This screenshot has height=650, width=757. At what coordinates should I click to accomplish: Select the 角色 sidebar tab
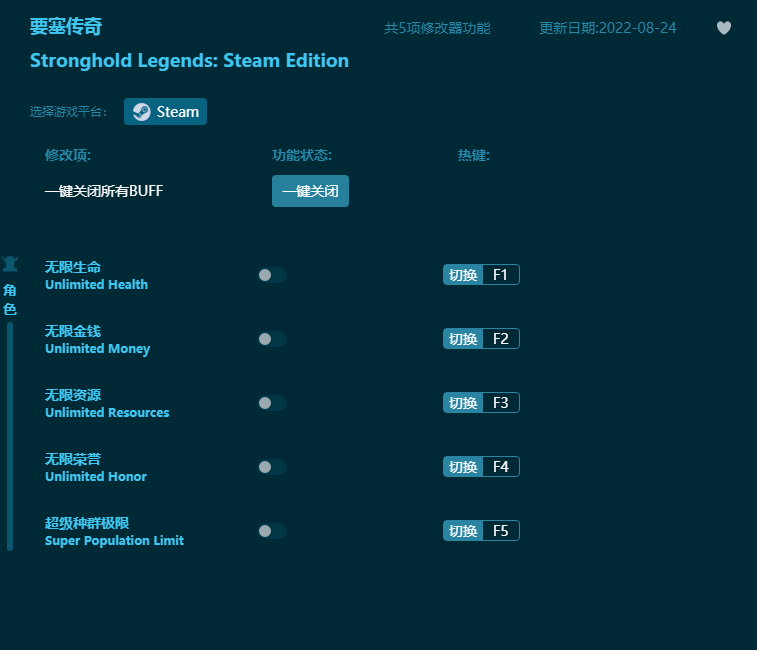coord(10,299)
